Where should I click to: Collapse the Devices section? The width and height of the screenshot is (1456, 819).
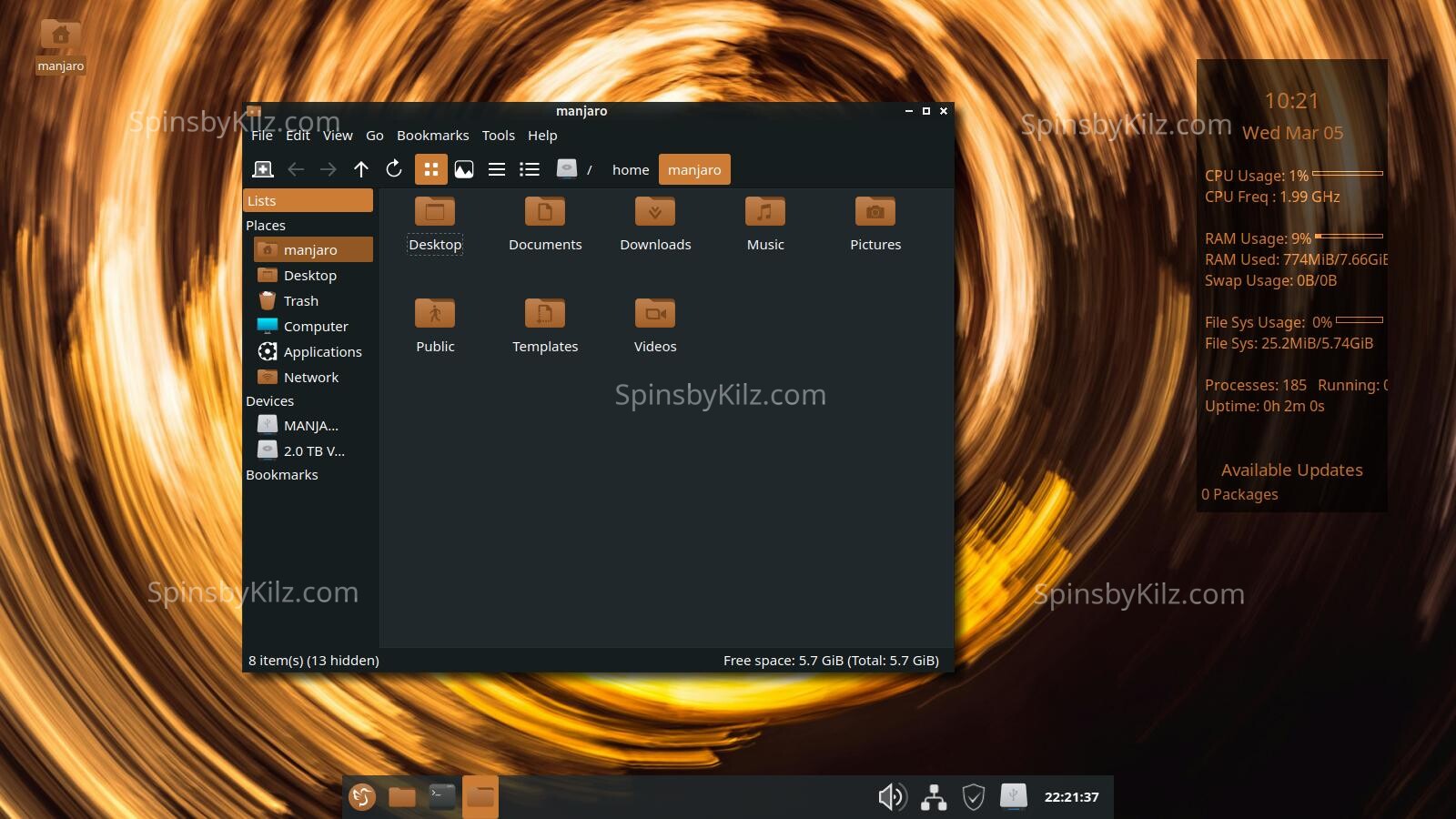coord(270,400)
